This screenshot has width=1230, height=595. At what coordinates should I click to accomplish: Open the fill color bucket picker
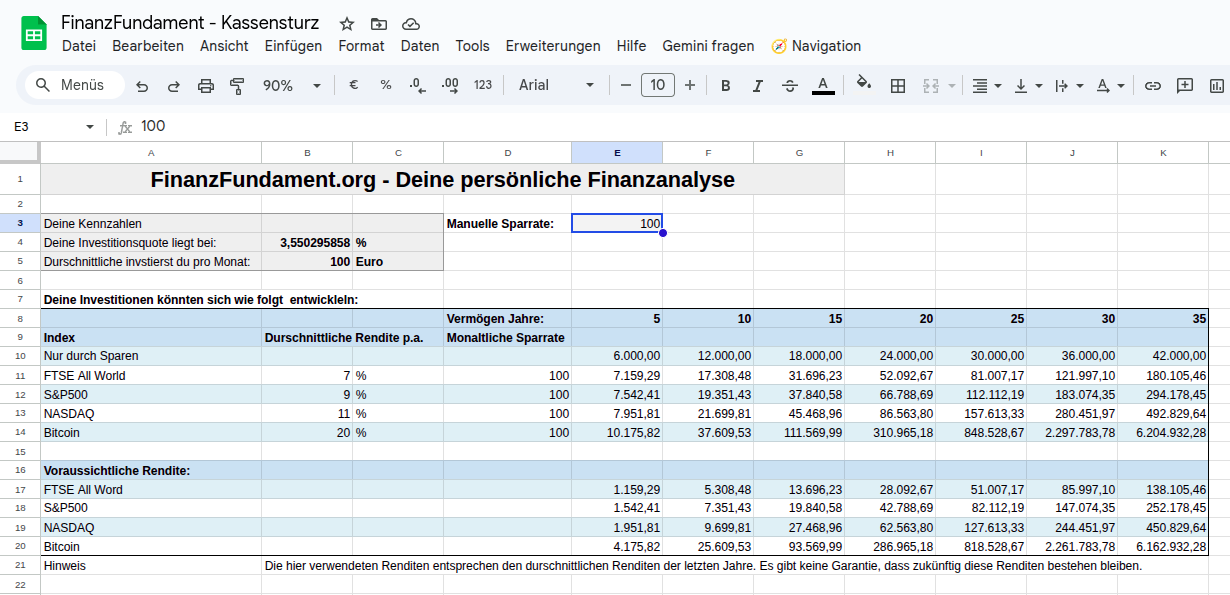coord(864,85)
